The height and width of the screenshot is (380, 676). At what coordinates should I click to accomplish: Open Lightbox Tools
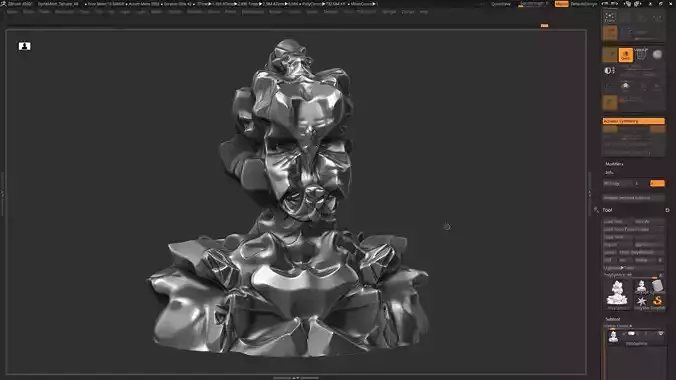click(x=633, y=268)
